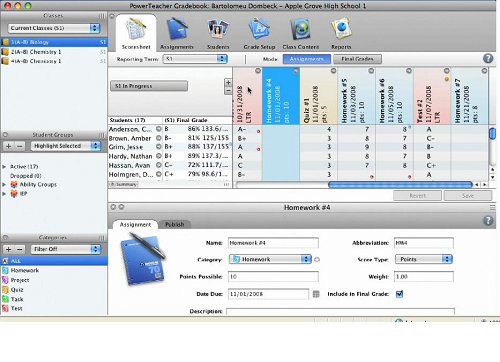Select the 2(A-B) Chemistry 1 class
This screenshot has width=500, height=362.
(54, 52)
